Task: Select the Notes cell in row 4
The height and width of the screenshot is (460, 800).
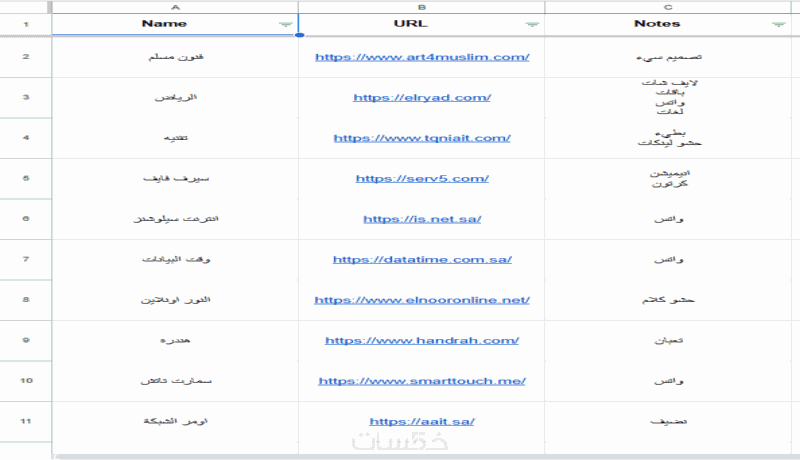Action: pos(668,138)
